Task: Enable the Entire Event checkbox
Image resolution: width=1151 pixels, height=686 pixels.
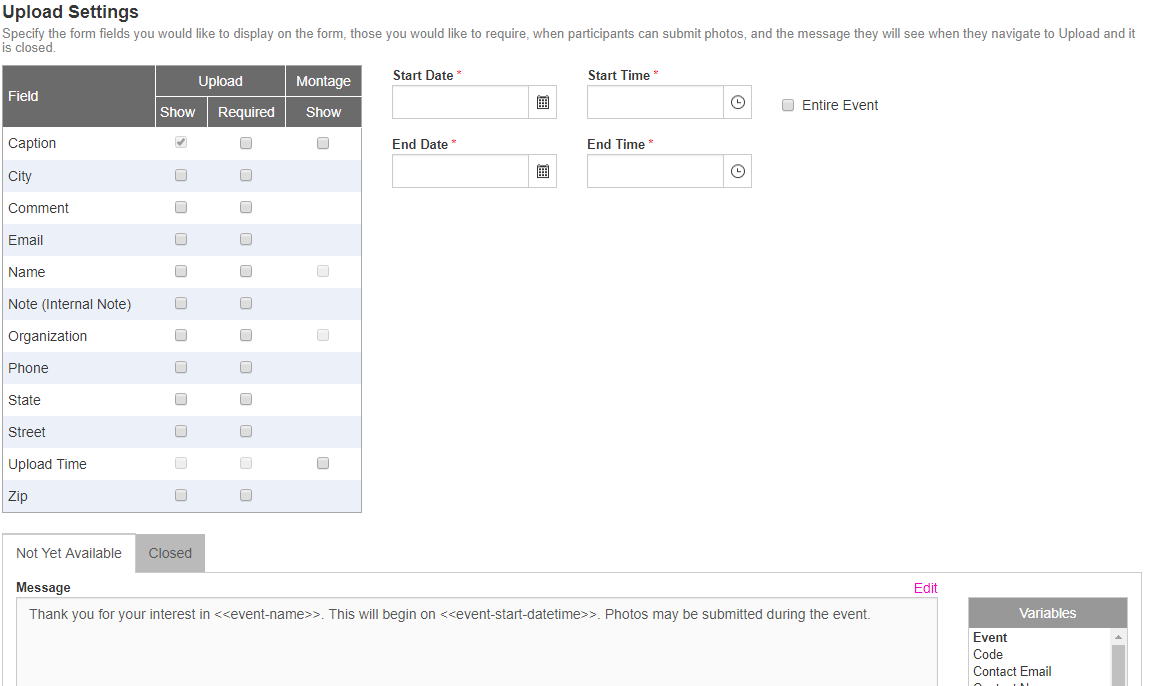Action: (788, 105)
